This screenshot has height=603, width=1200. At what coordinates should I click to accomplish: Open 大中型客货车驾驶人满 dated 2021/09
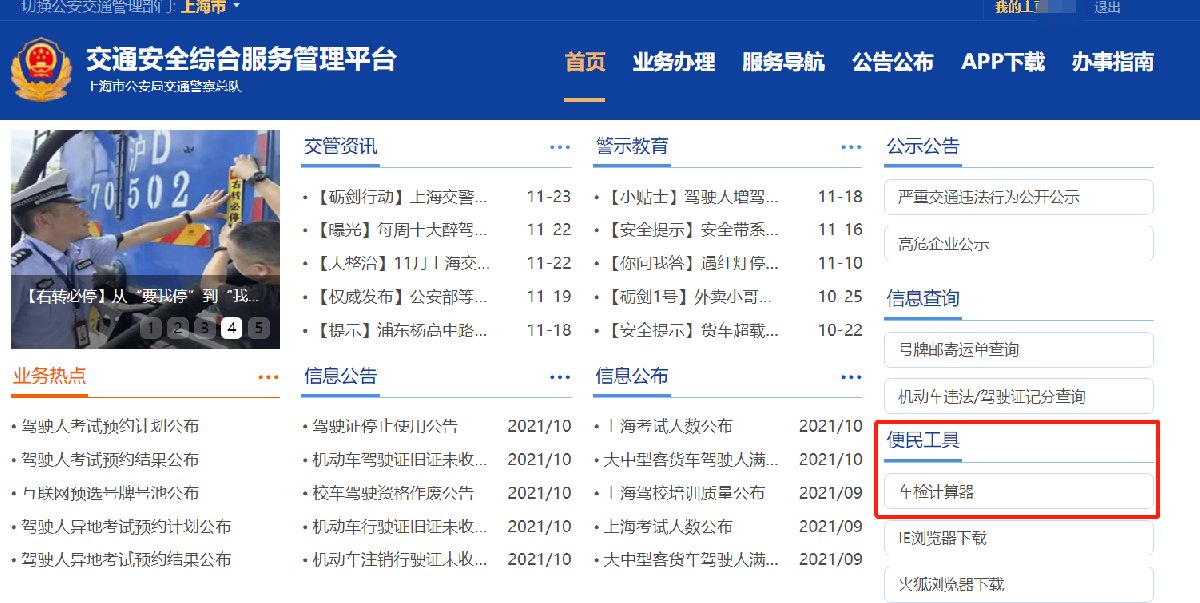point(691,559)
